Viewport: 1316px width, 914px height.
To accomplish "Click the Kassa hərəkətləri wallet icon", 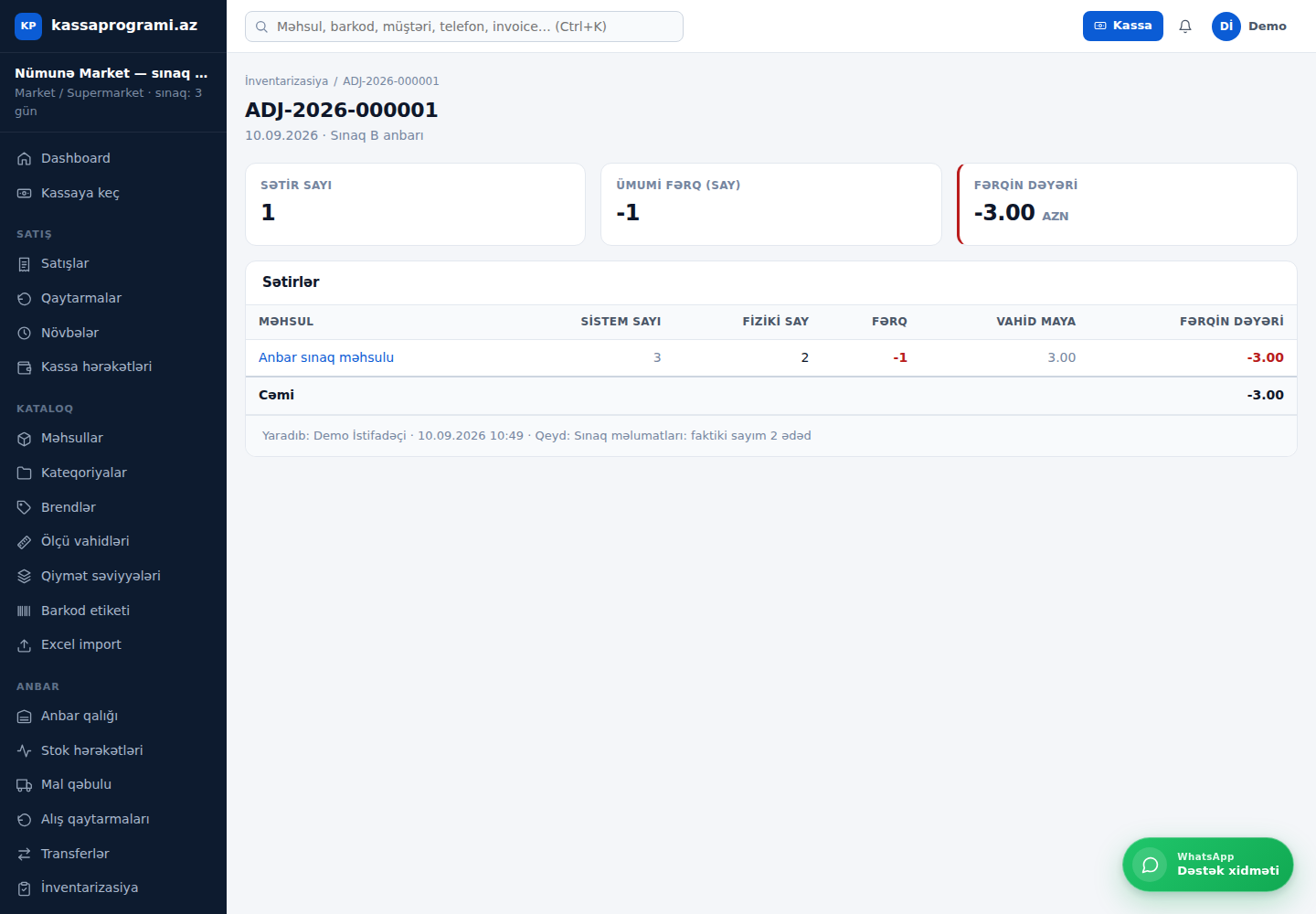I will pyautogui.click(x=25, y=367).
